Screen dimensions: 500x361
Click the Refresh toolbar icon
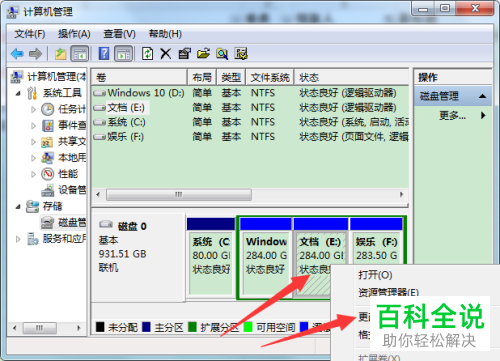[x=148, y=54]
